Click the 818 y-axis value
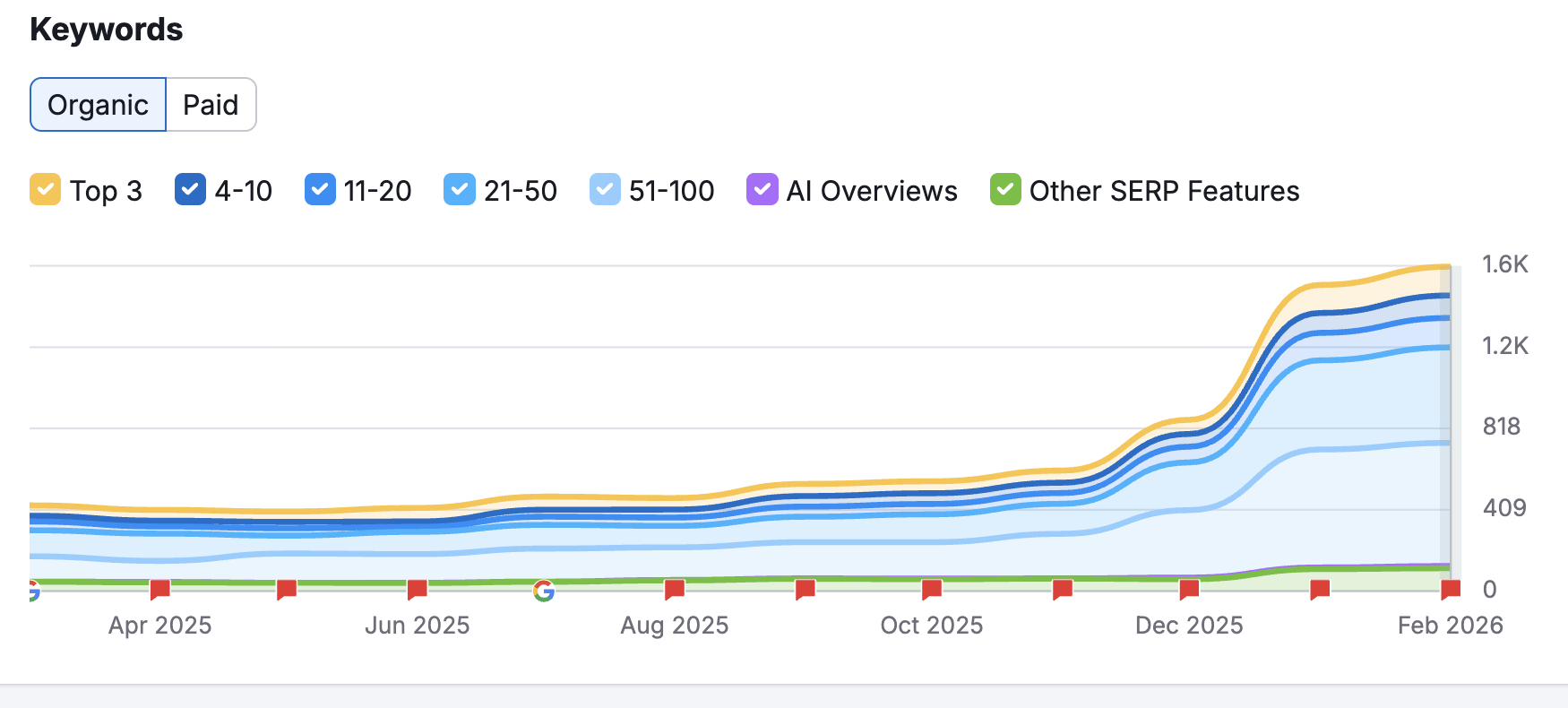Image resolution: width=1568 pixels, height=708 pixels. (x=1502, y=427)
